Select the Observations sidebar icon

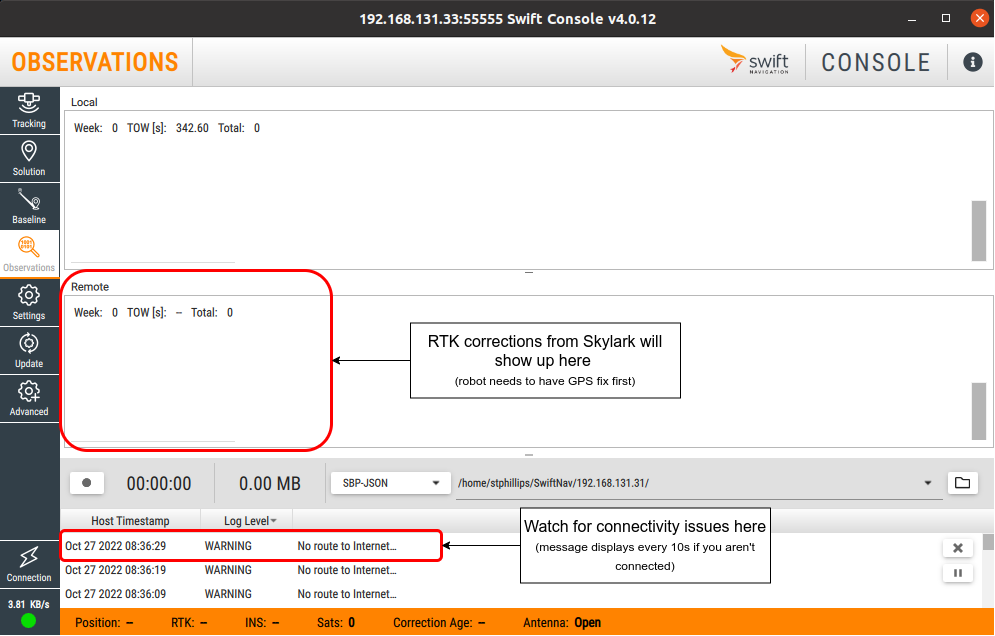pos(29,254)
